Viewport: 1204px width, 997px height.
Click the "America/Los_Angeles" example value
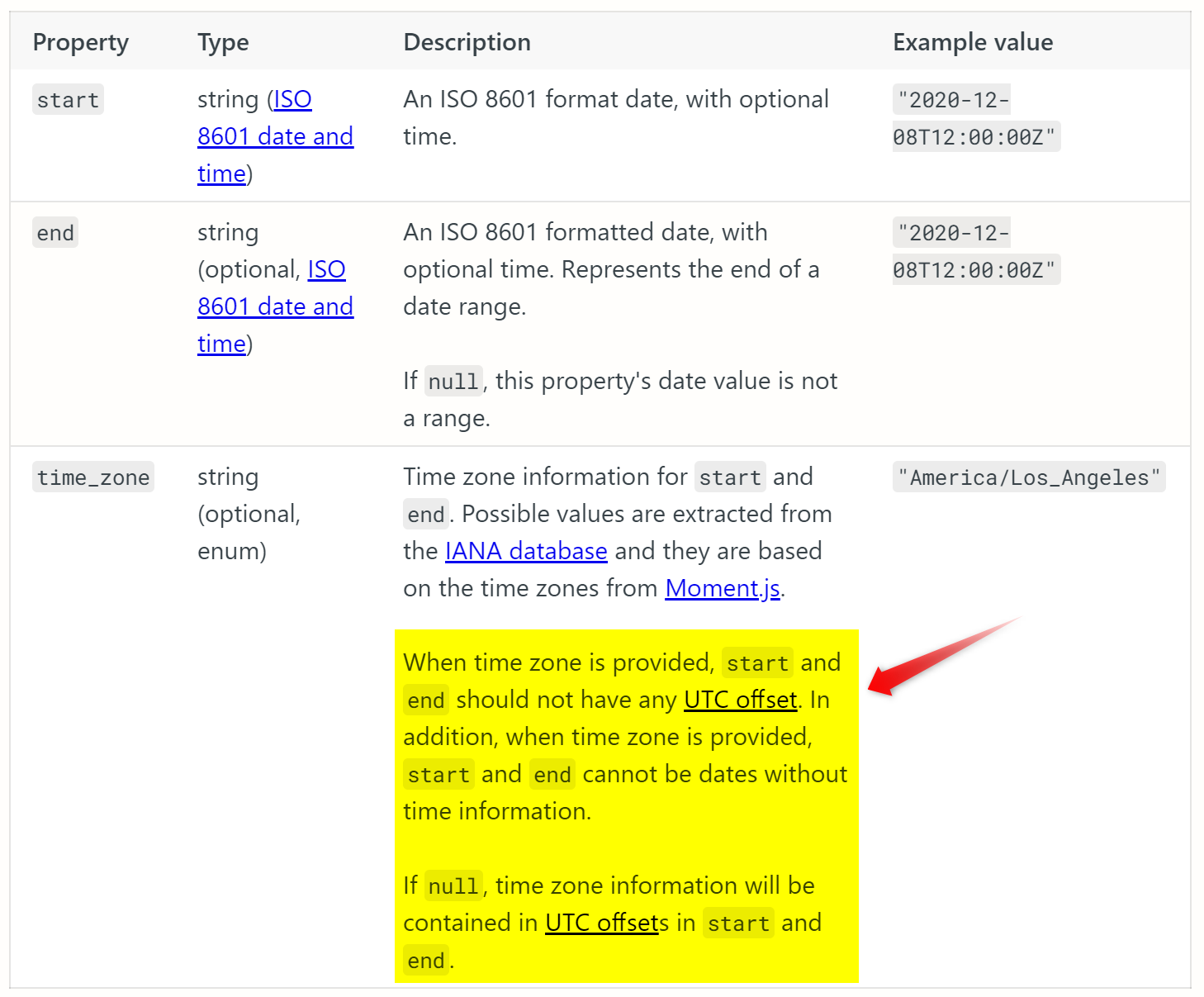click(1028, 477)
